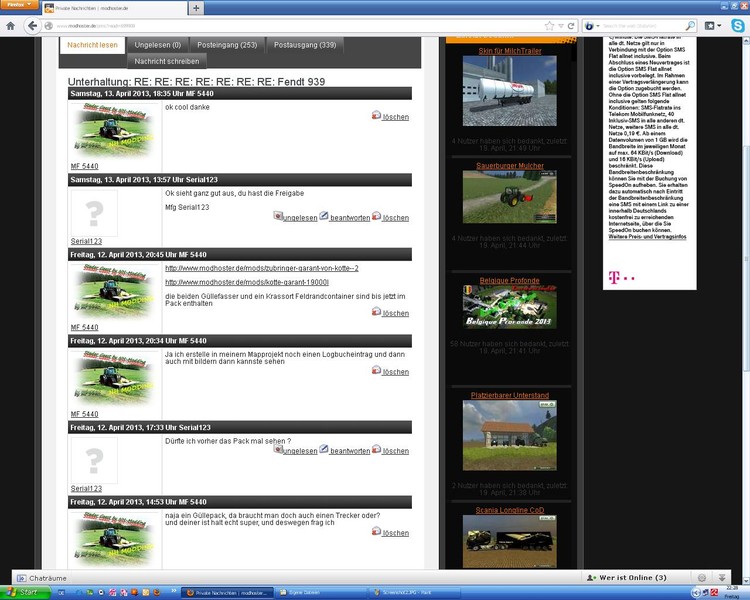Click unread icon on the 13:57 Serial123 message
The image size is (750, 600).
pos(278,216)
